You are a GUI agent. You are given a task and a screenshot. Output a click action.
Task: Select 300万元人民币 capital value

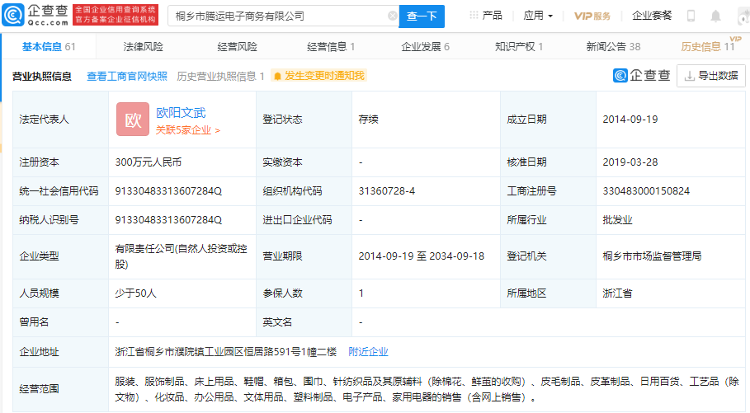pos(148,162)
